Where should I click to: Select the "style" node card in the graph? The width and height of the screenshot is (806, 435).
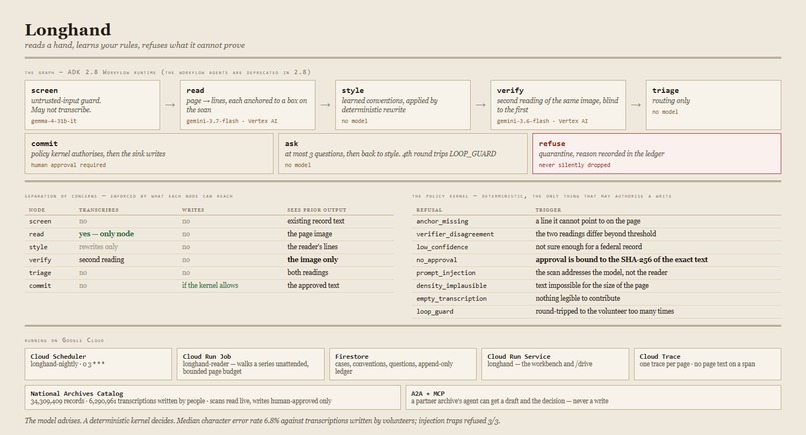coord(402,105)
